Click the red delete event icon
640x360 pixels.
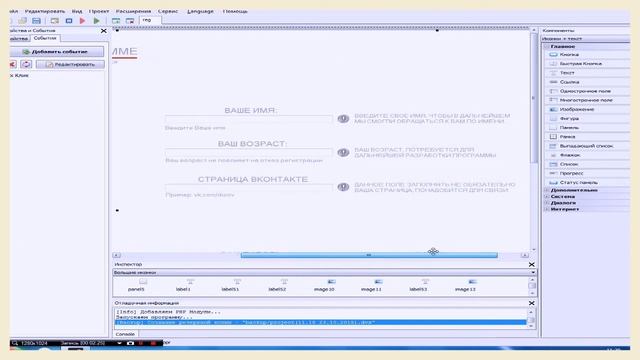coord(13,64)
